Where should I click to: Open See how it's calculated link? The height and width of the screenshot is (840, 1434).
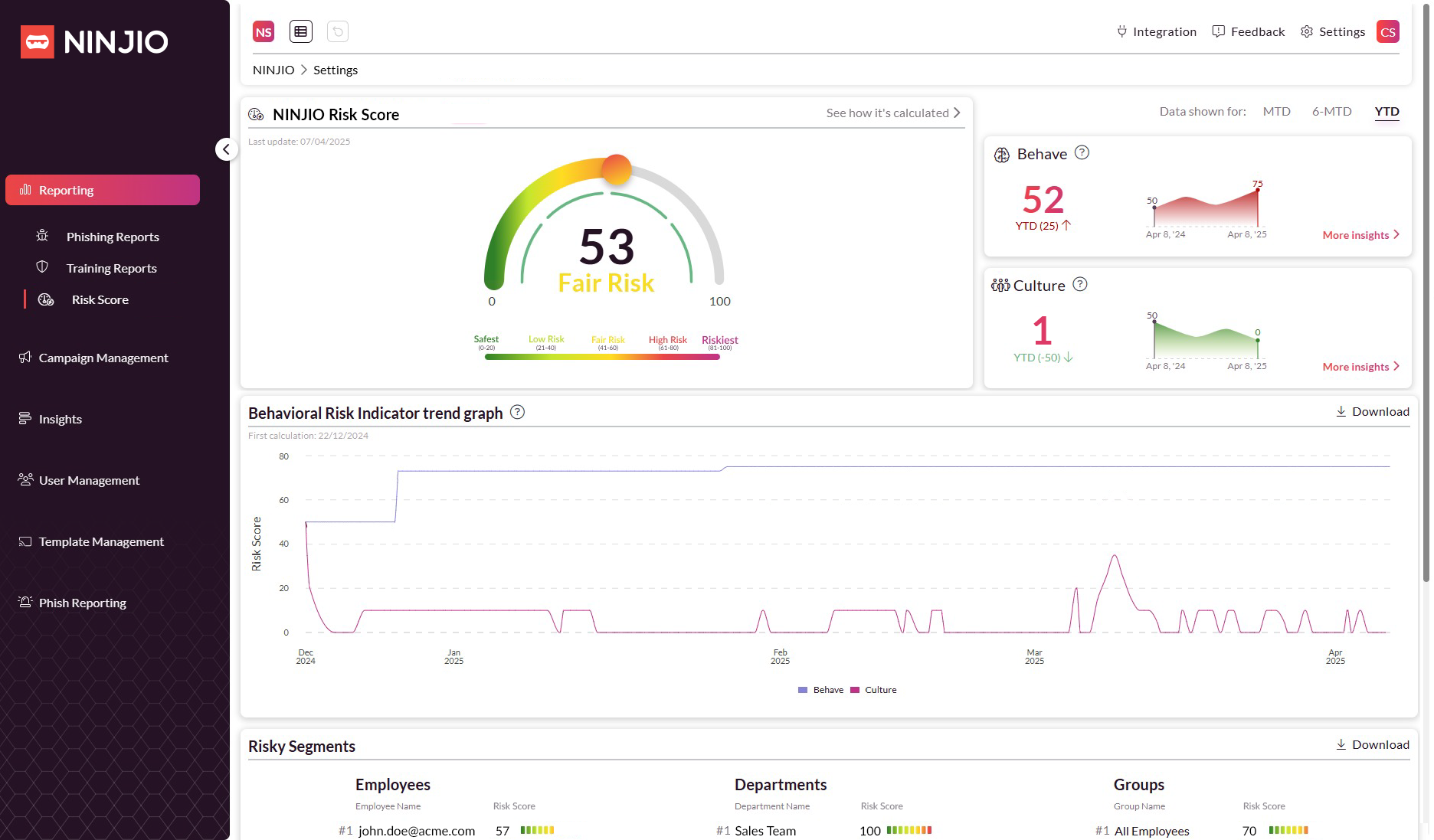coord(887,113)
